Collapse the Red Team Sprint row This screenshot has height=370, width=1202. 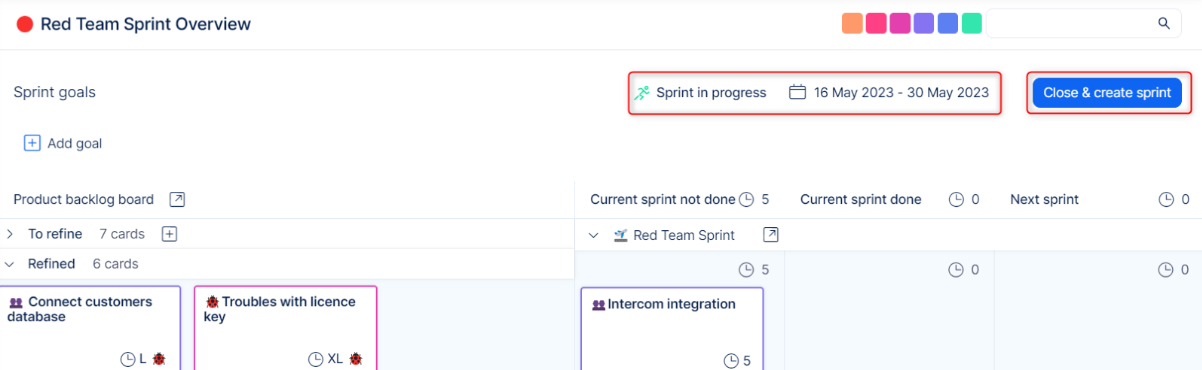click(594, 235)
